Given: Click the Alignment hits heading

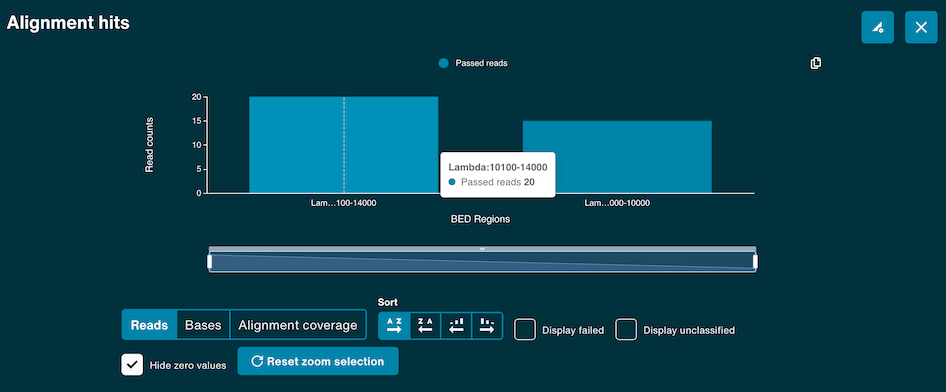Looking at the screenshot, I should (x=68, y=24).
